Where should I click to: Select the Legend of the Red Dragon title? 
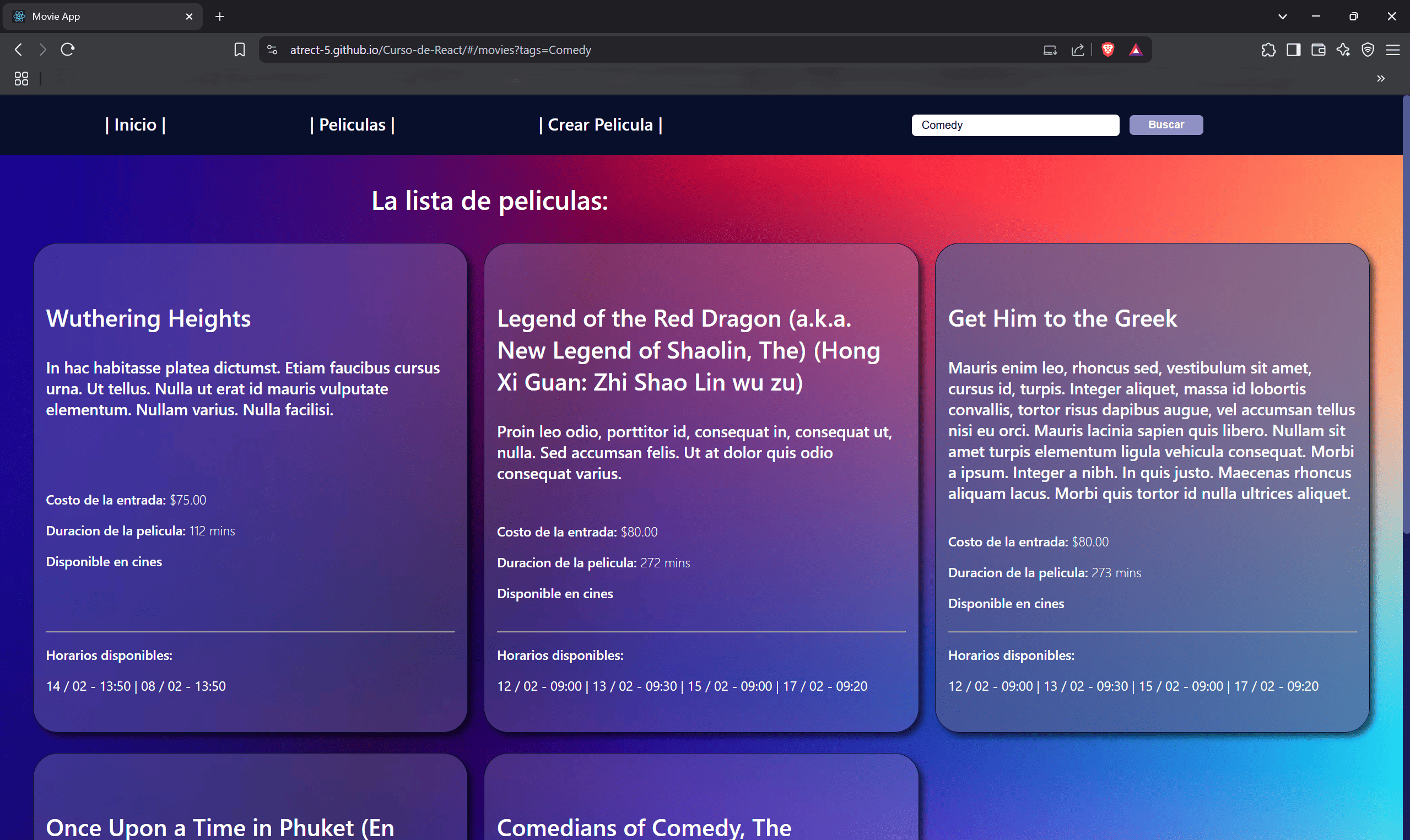coord(688,350)
